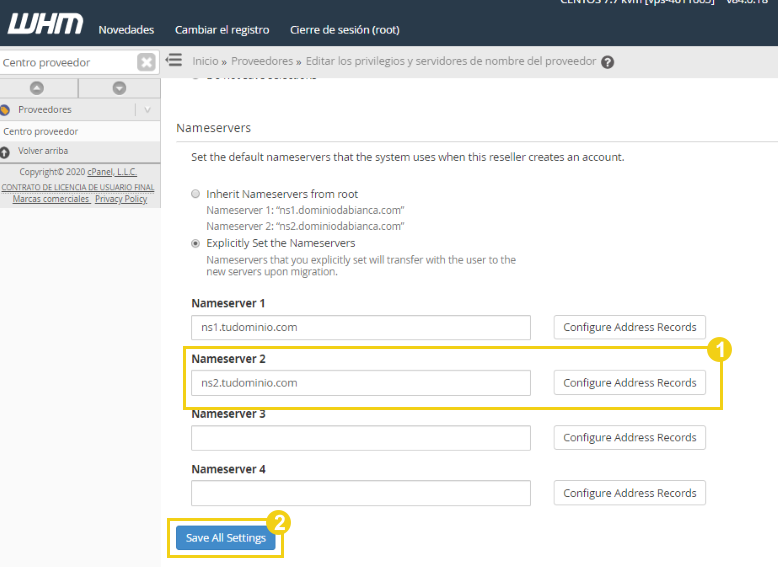Configure Address Records for Nameserver 1

630,327
